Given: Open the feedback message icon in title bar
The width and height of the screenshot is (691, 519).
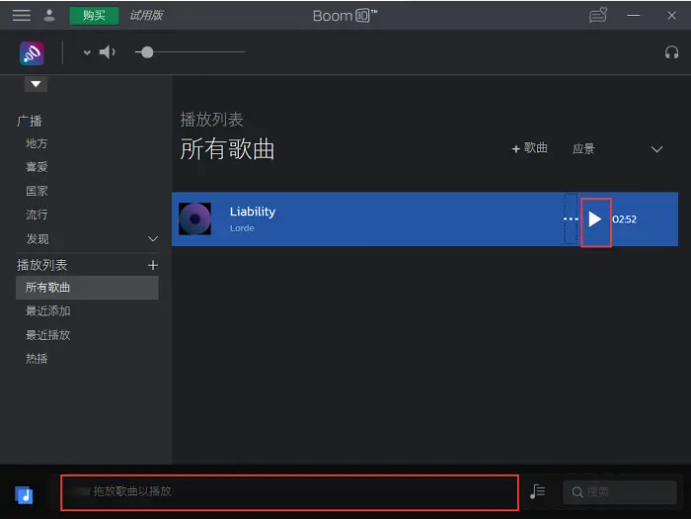Looking at the screenshot, I should tap(598, 15).
